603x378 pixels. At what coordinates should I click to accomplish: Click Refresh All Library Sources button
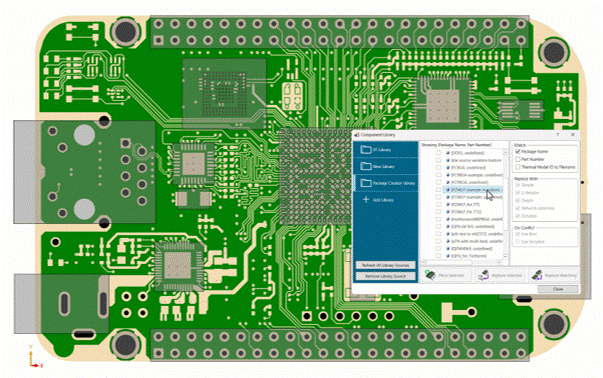tap(385, 265)
